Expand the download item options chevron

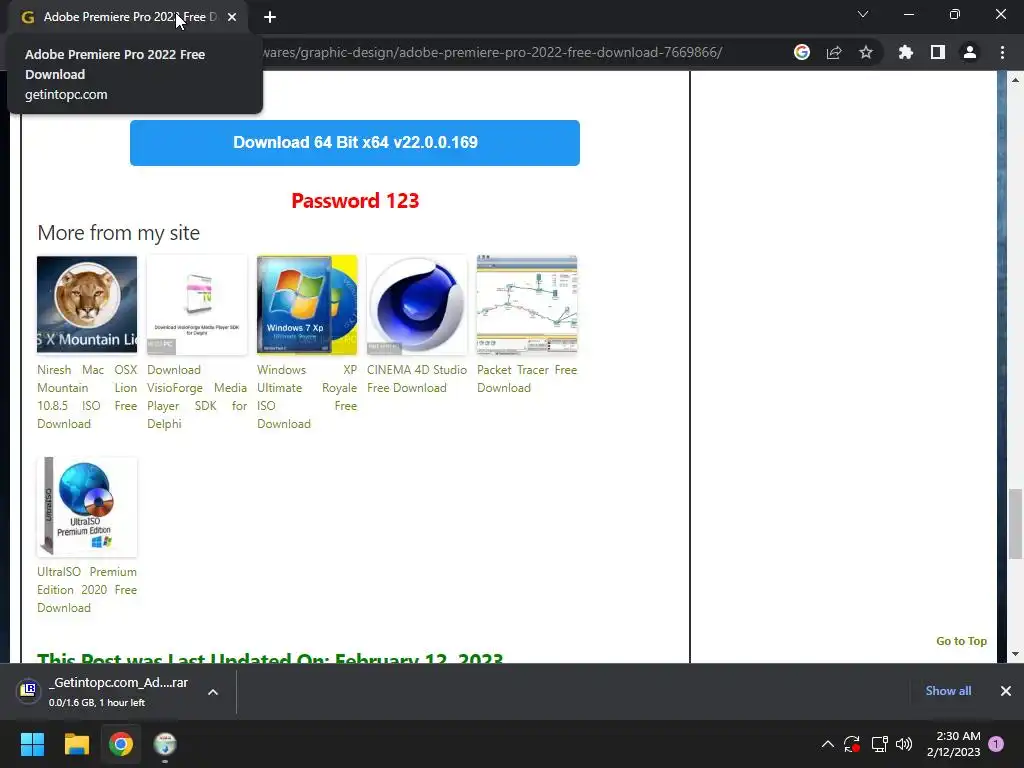tap(213, 692)
